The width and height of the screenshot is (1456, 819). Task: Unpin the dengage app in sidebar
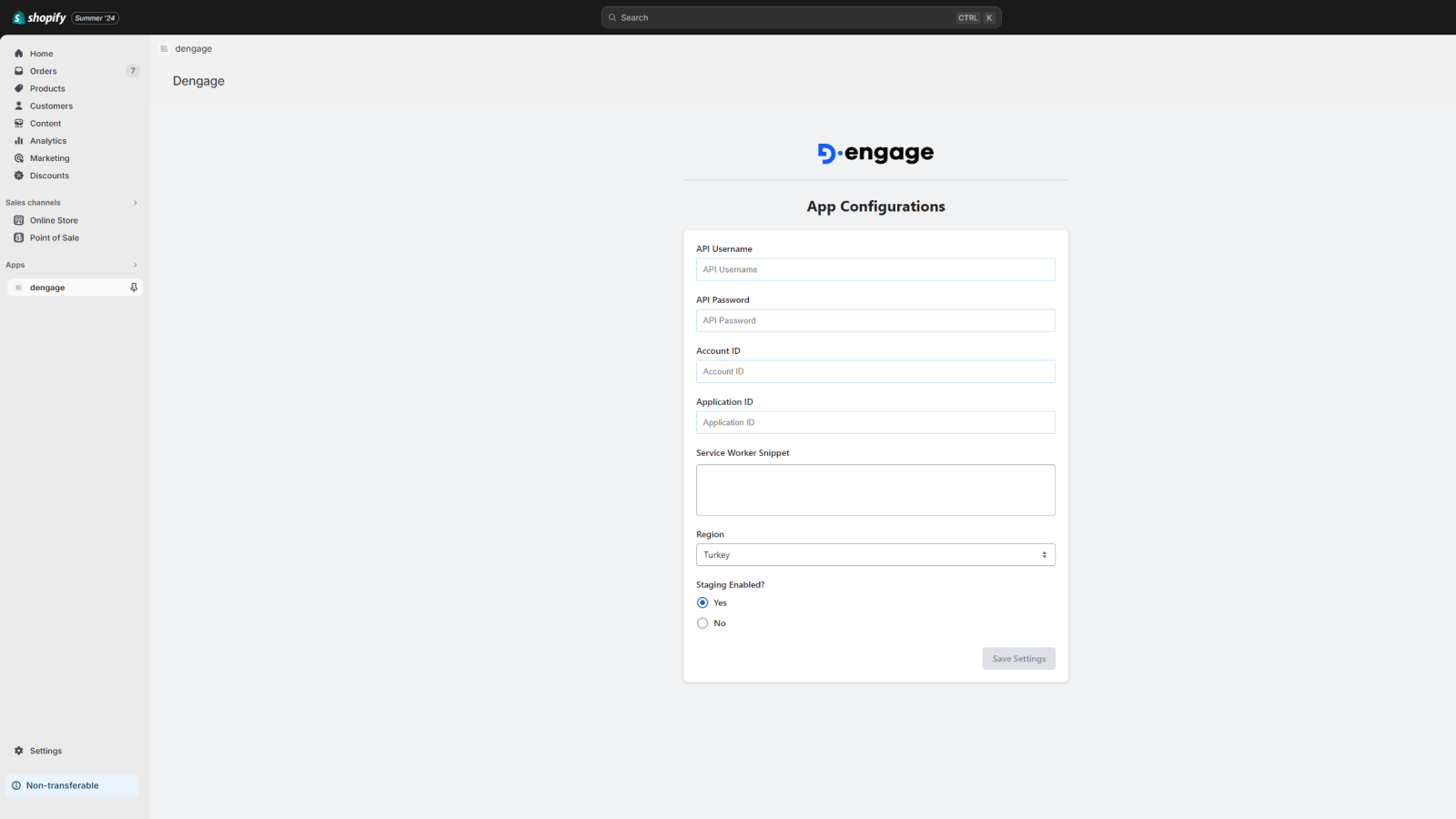click(x=133, y=287)
